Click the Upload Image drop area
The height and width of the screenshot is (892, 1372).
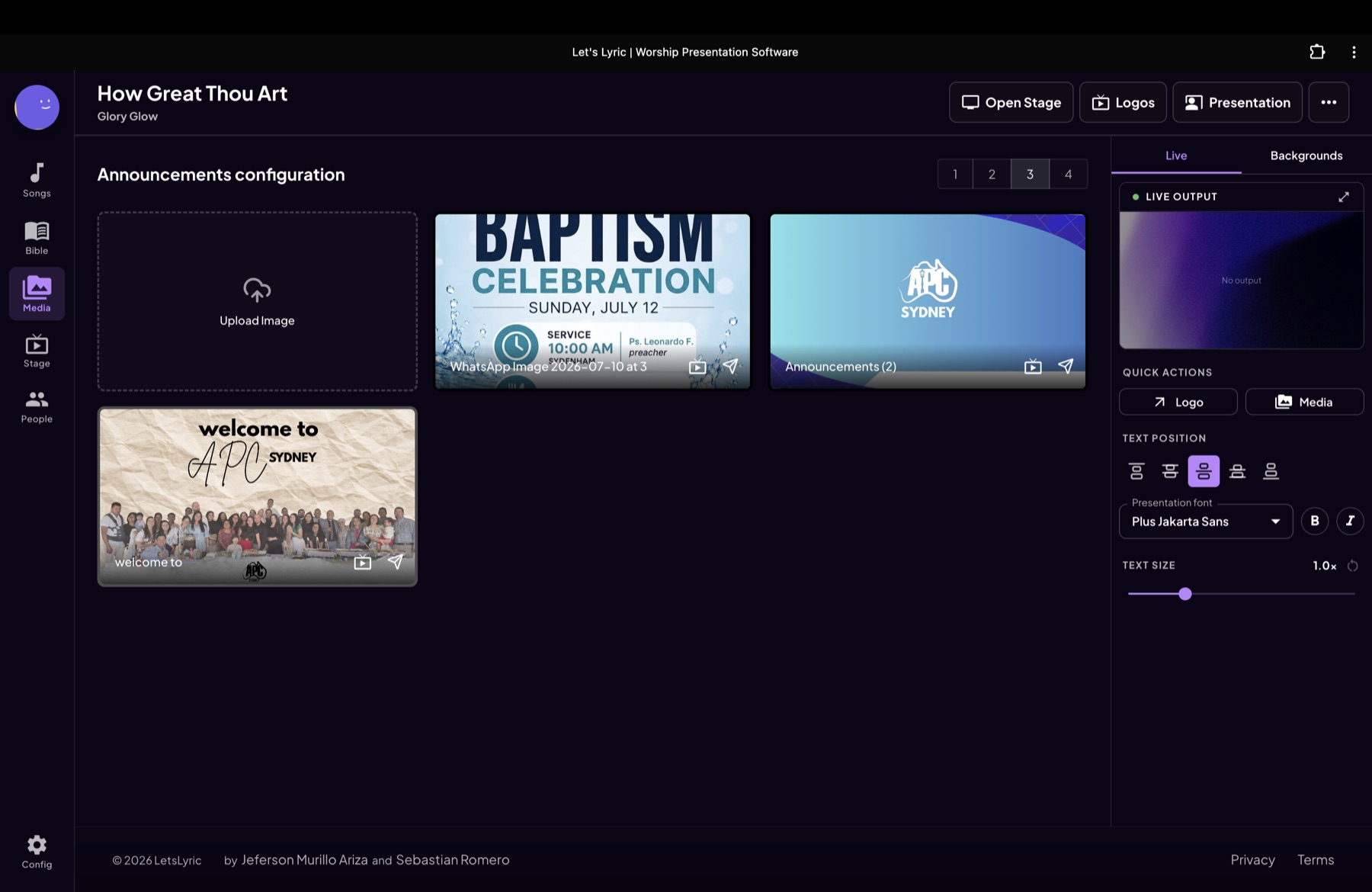pos(257,301)
